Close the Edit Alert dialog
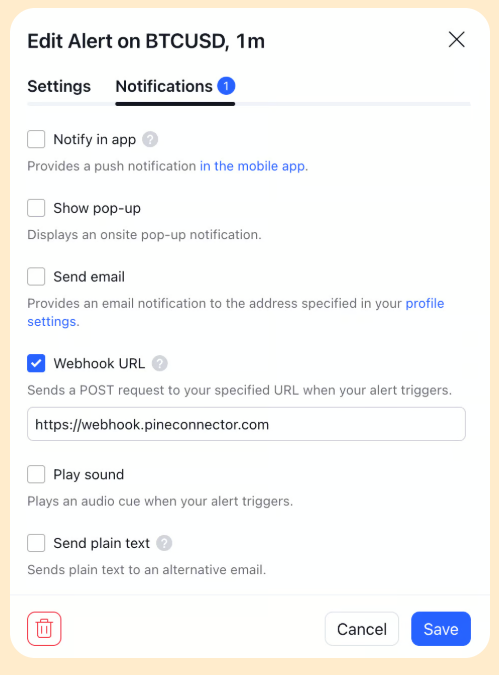Image resolution: width=499 pixels, height=675 pixels. point(456,40)
